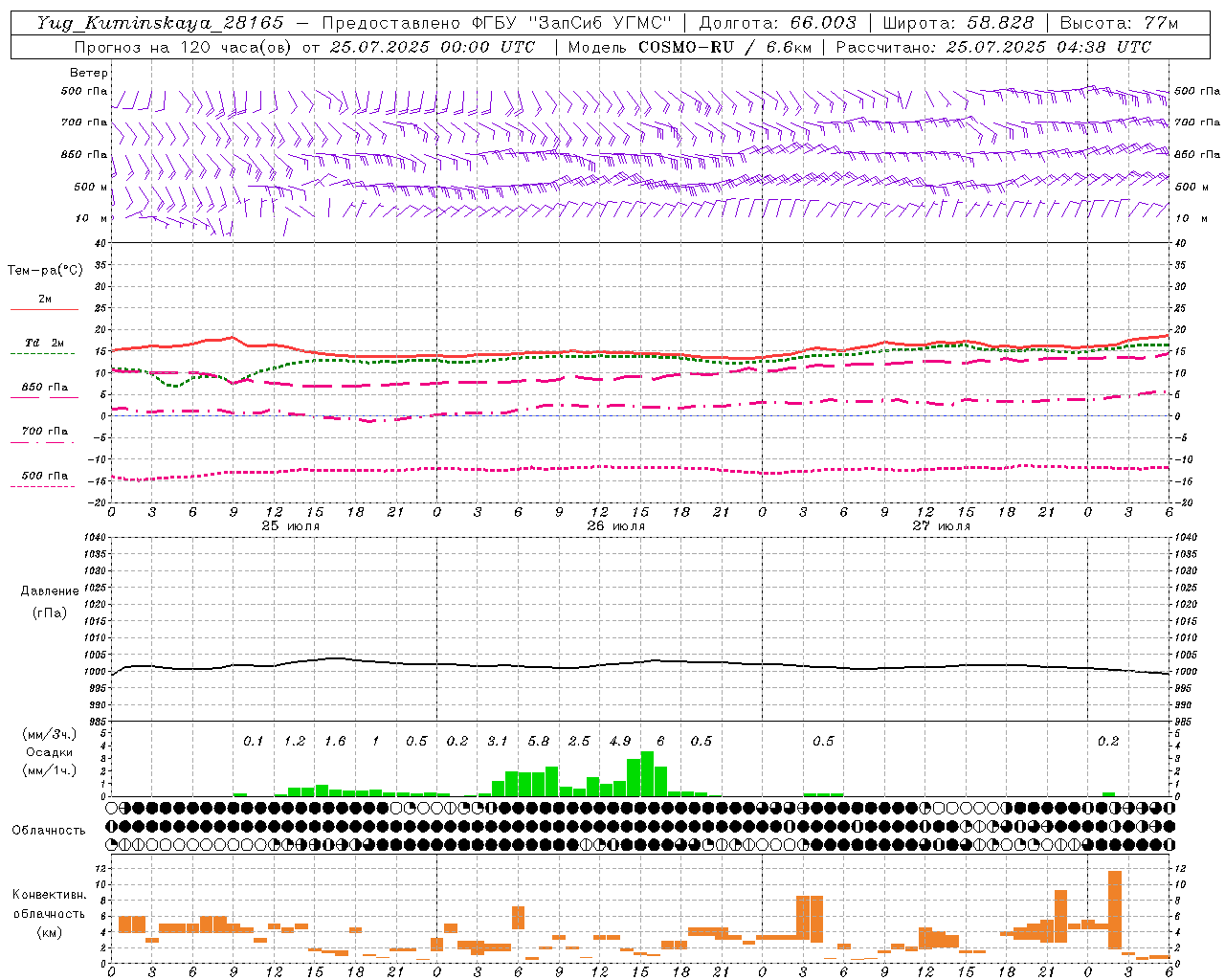
Task: Click the '500 м' wind level label on left
Action: point(92,187)
